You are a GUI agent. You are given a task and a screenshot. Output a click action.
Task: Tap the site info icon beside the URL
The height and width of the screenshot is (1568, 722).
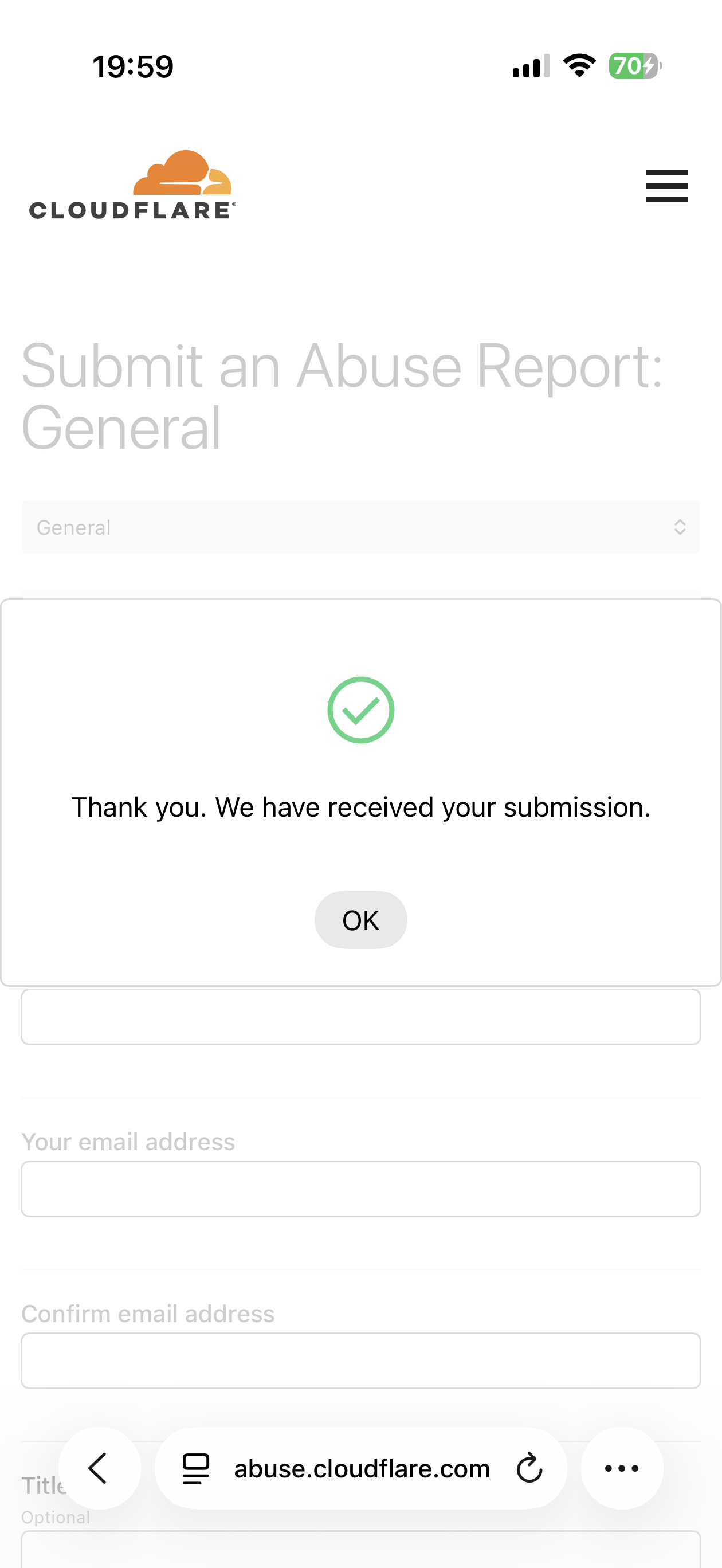(x=196, y=1468)
